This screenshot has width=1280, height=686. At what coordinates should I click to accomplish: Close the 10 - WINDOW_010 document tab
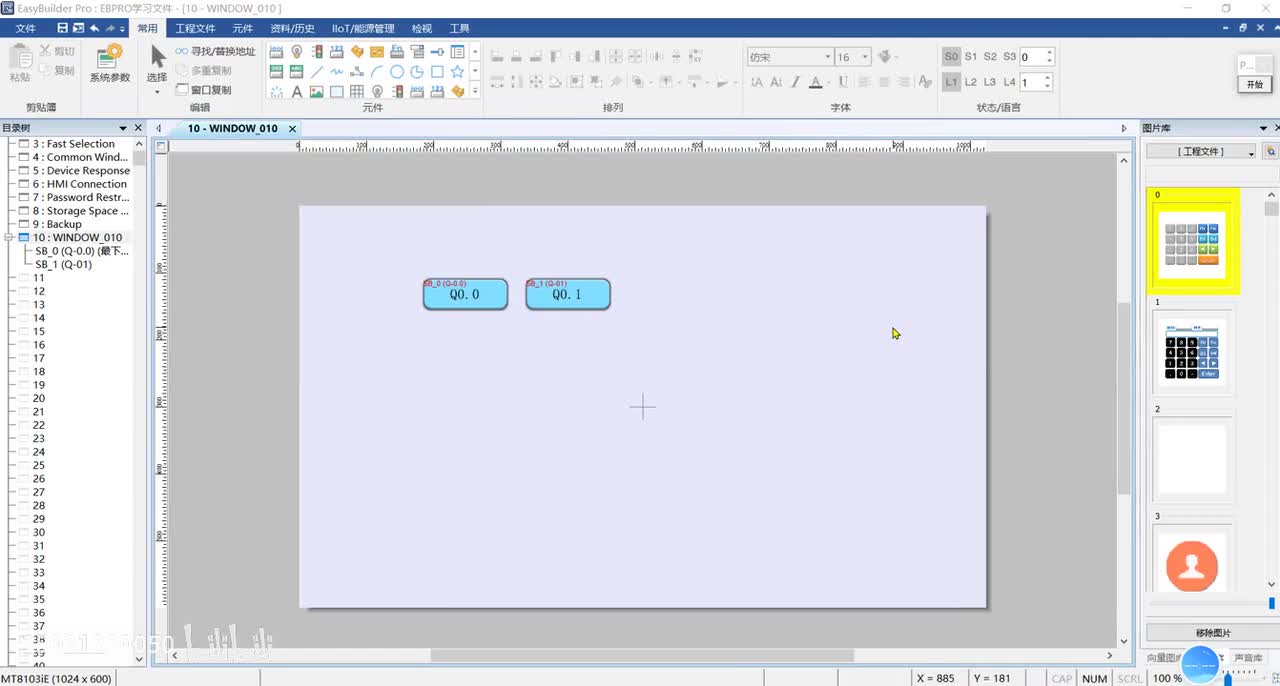[292, 129]
